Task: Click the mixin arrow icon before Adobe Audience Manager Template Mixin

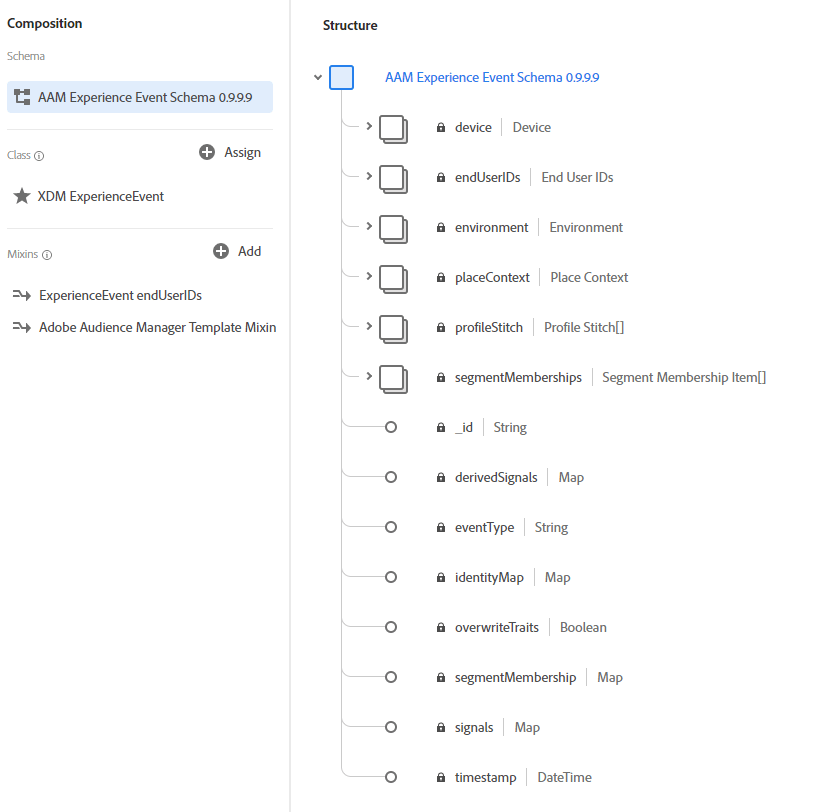Action: pyautogui.click(x=20, y=327)
